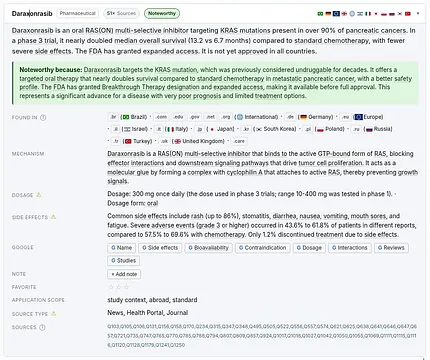The height and width of the screenshot is (360, 430).
Task: Select the .br domain tag
Action: tap(113, 117)
